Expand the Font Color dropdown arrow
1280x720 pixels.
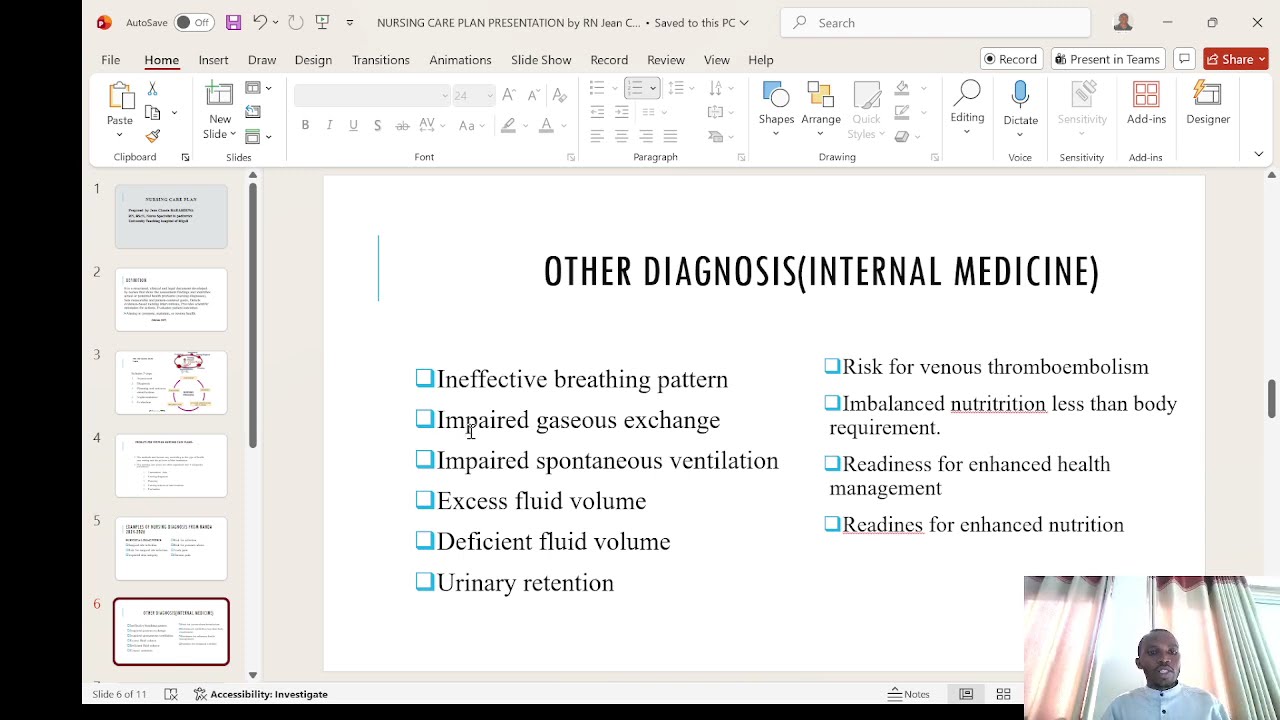(x=563, y=125)
